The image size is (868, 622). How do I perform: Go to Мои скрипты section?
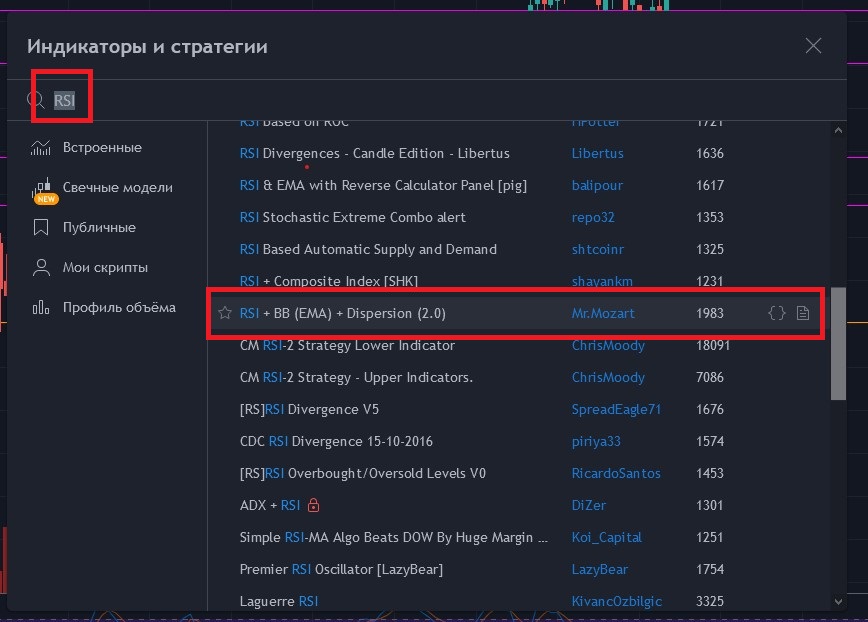click(105, 268)
